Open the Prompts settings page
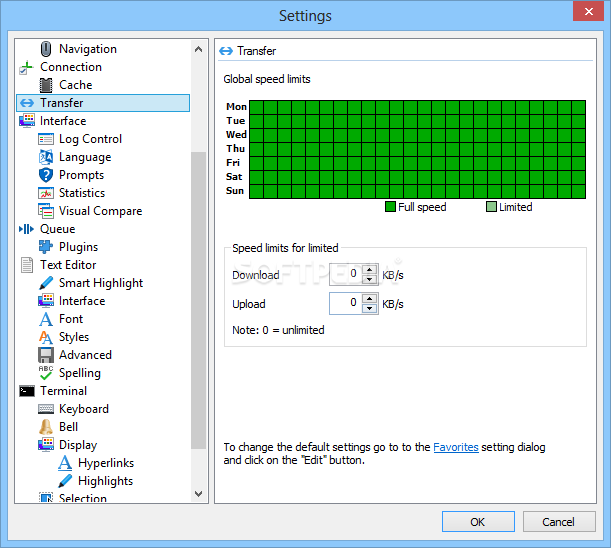Screen dimensions: 611x548 81,175
